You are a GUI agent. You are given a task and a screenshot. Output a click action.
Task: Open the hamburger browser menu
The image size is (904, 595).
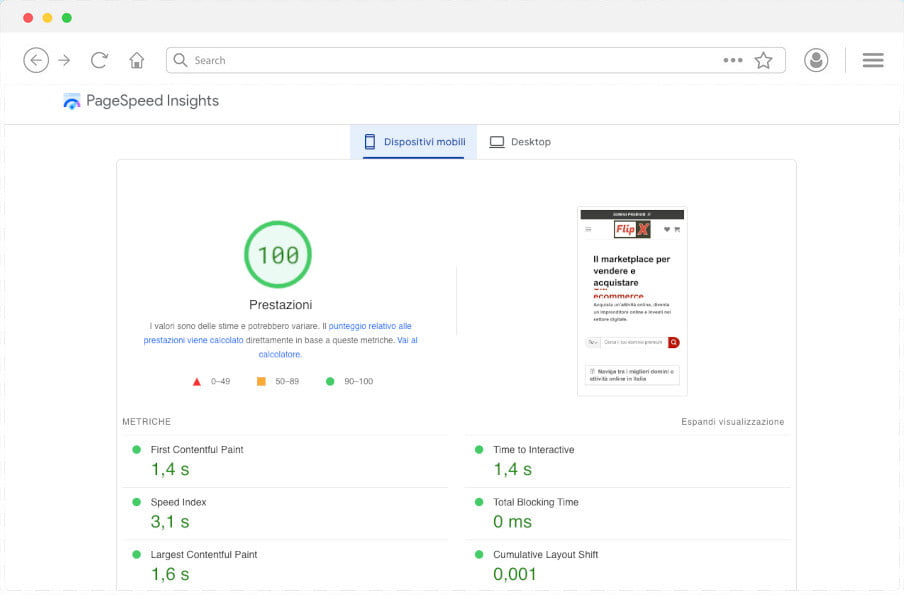[873, 60]
